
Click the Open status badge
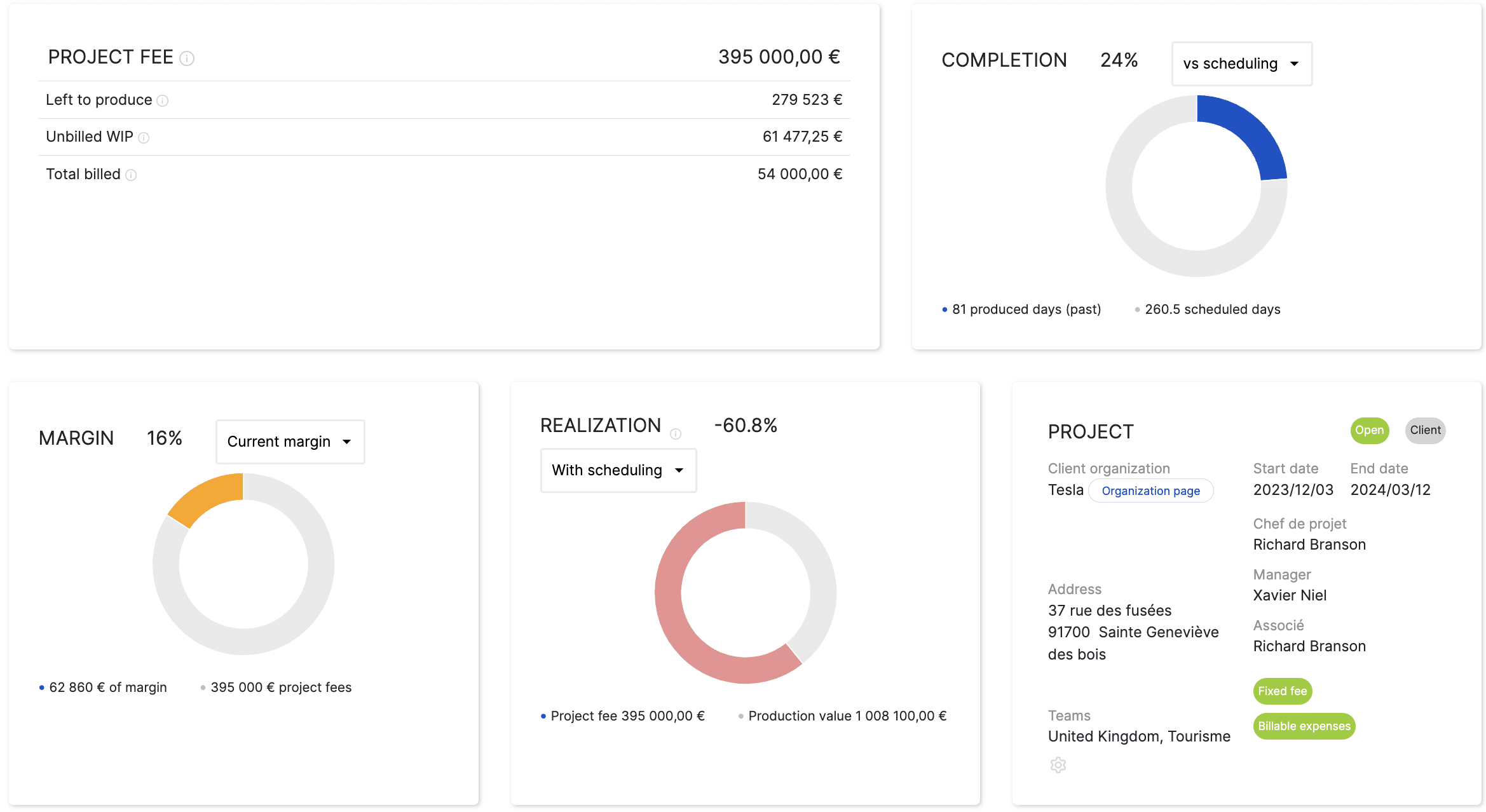coord(1368,430)
